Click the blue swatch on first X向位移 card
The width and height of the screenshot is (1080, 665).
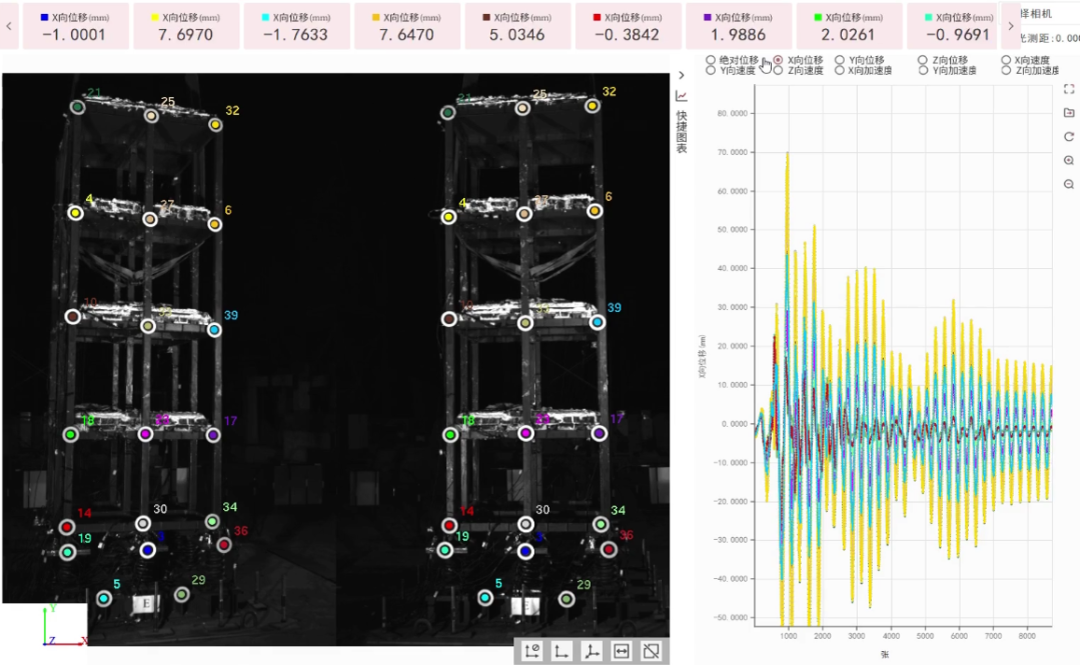click(44, 17)
